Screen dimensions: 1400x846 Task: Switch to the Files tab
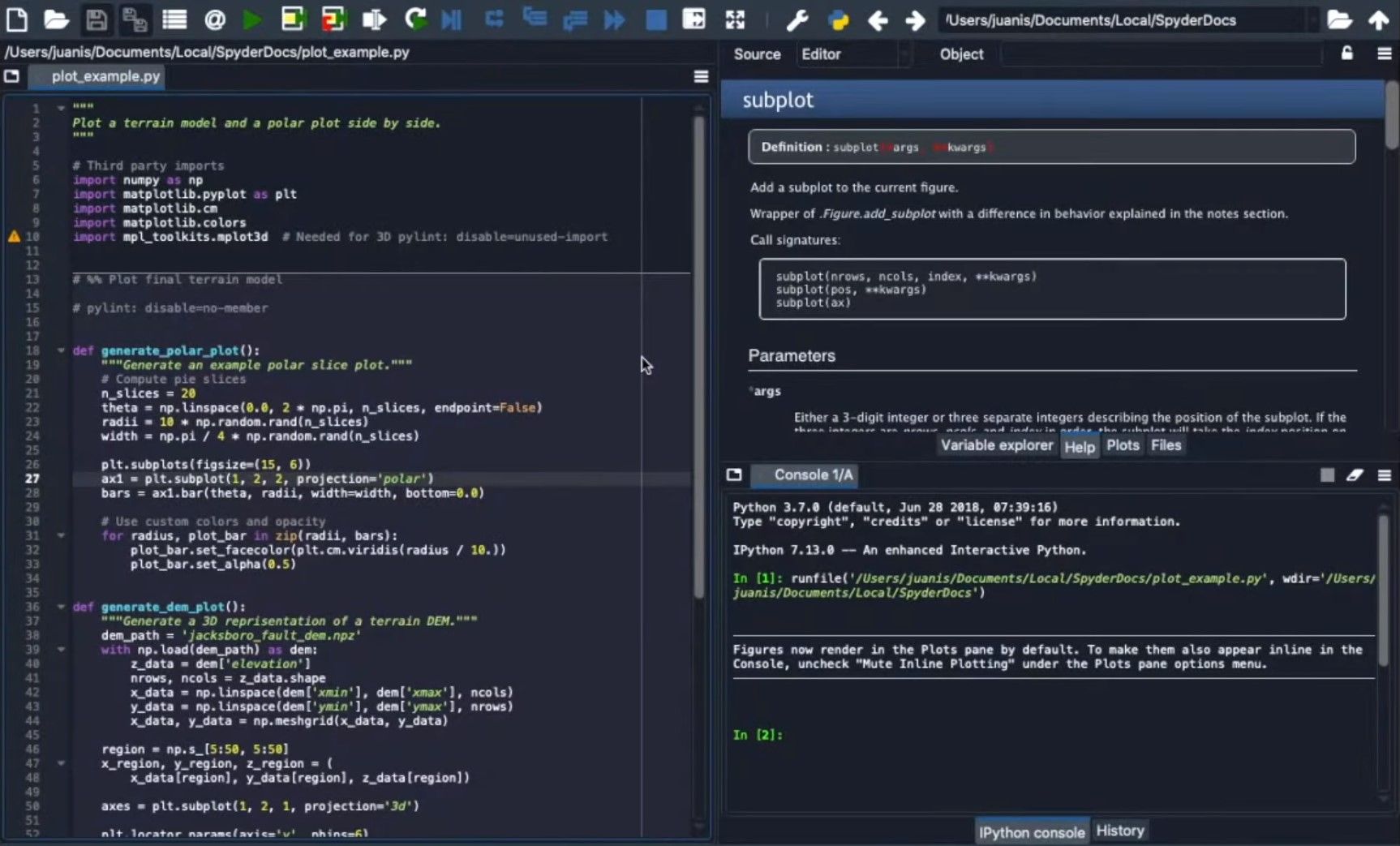point(1166,445)
